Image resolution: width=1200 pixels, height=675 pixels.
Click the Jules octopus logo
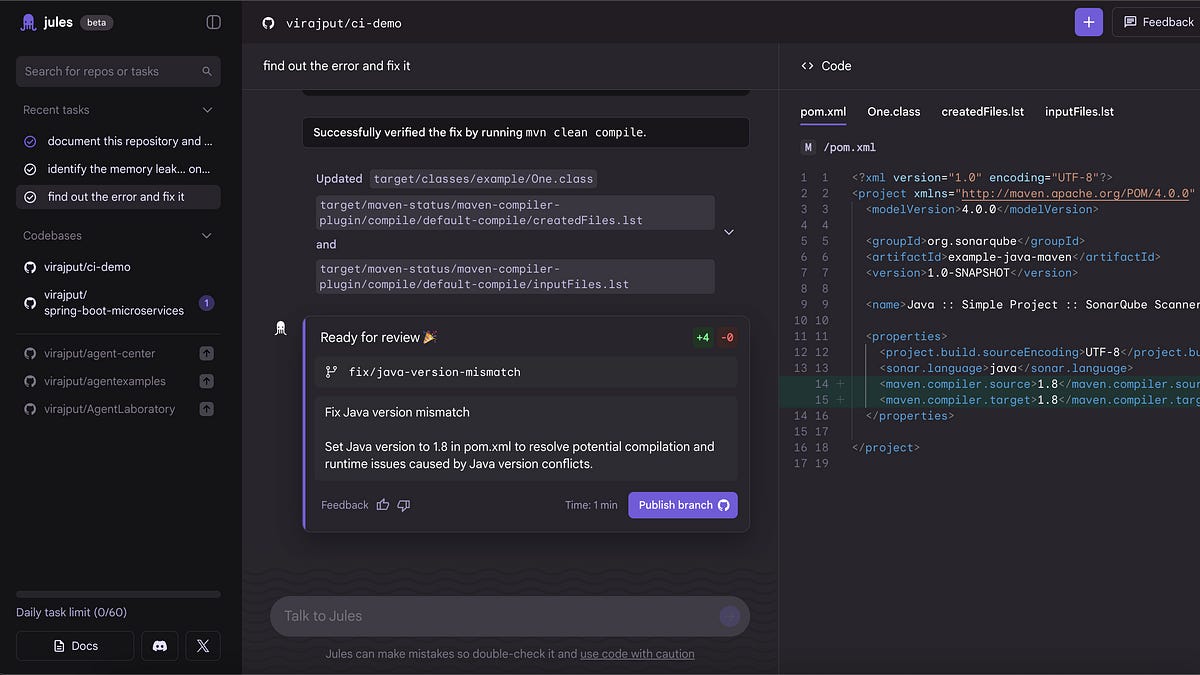pos(29,22)
